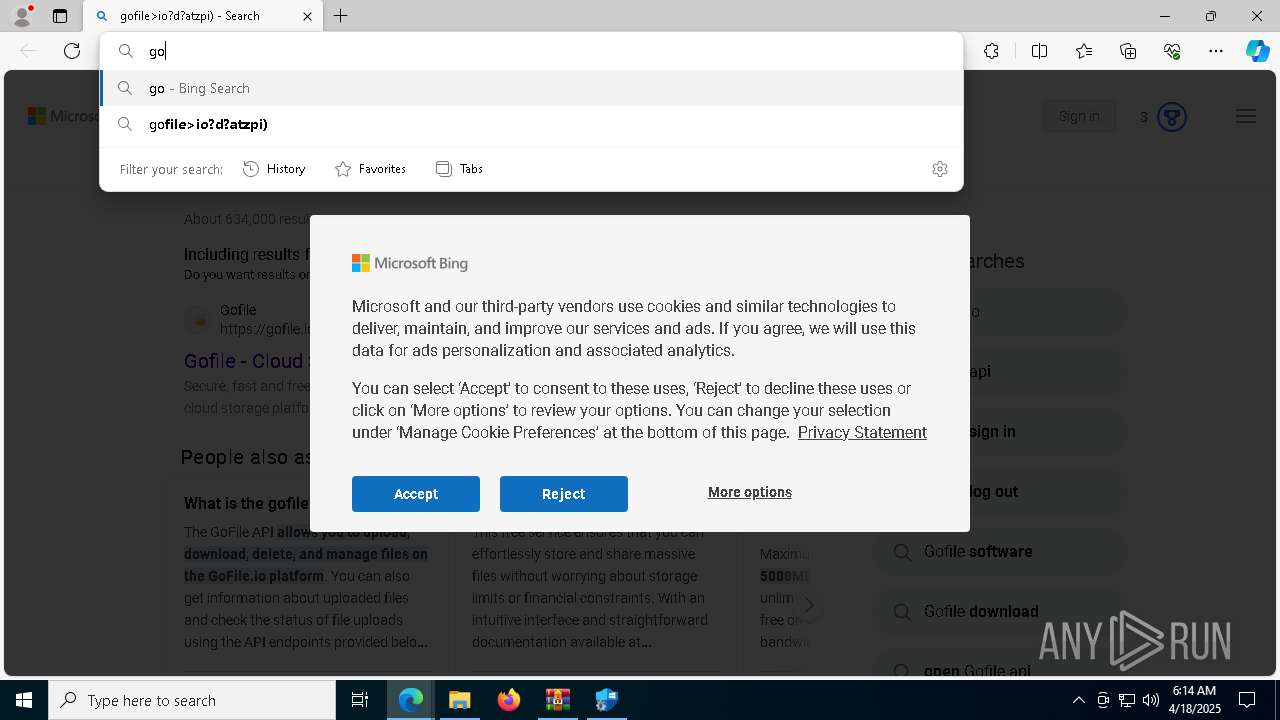Open WinRAR taskbar icon
Viewport: 1280px width, 720px height.
pos(557,700)
